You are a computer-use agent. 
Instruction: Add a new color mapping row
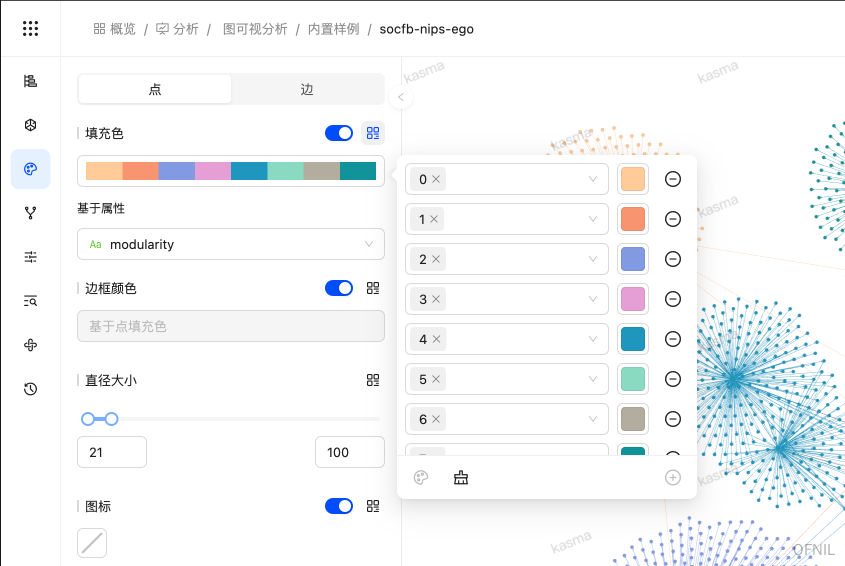coord(673,478)
